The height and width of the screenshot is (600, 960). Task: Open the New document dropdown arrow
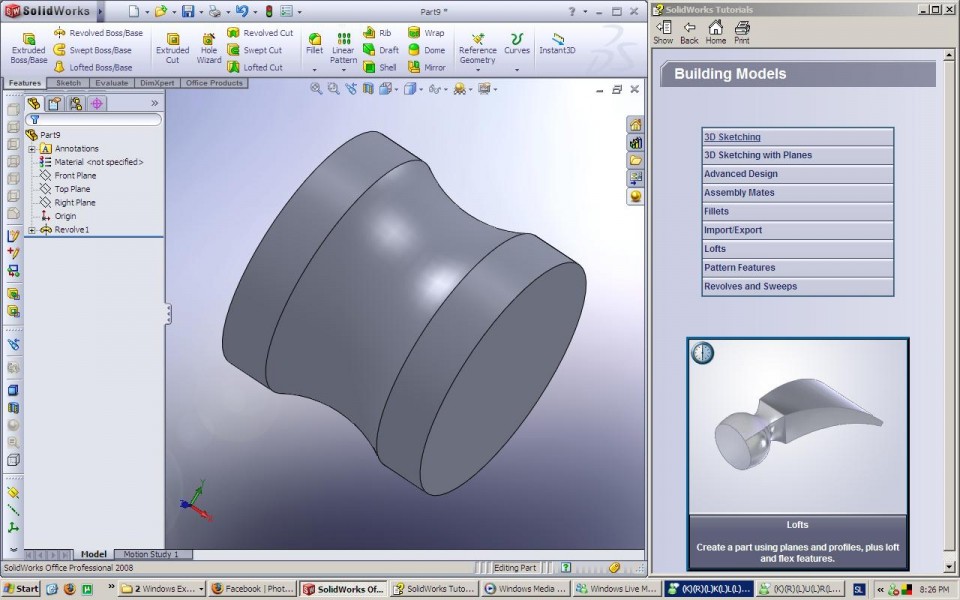point(147,12)
